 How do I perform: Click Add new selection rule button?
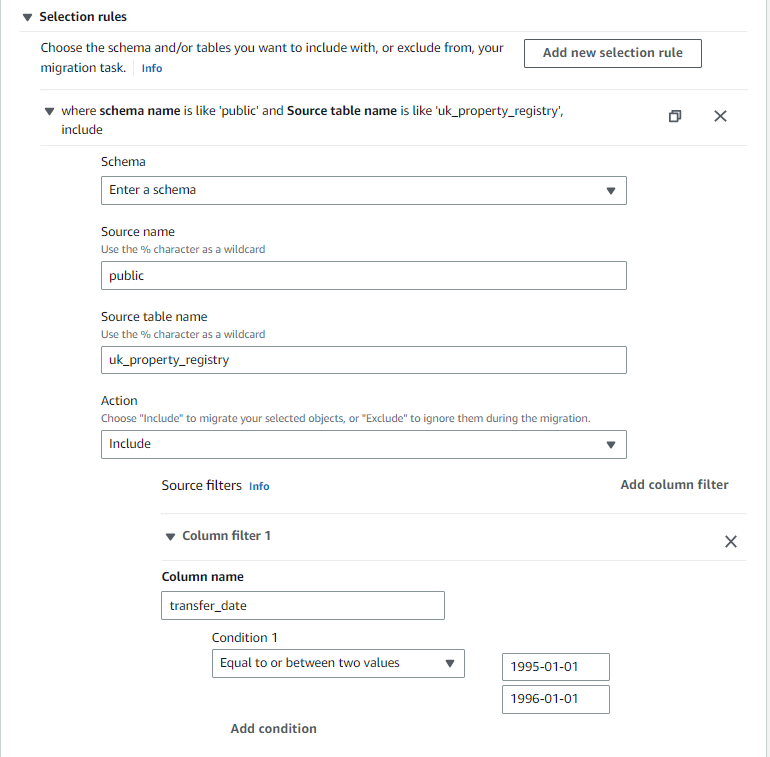click(x=612, y=53)
